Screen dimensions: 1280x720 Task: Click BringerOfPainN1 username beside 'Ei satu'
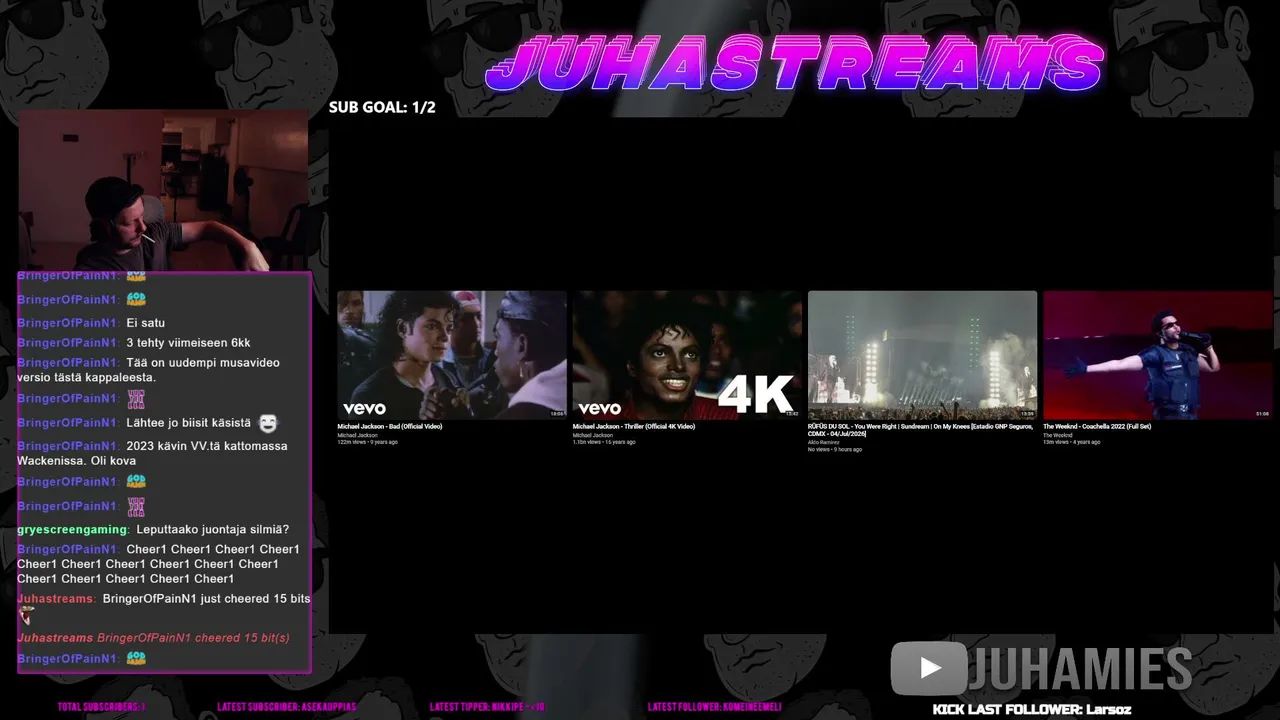68,323
